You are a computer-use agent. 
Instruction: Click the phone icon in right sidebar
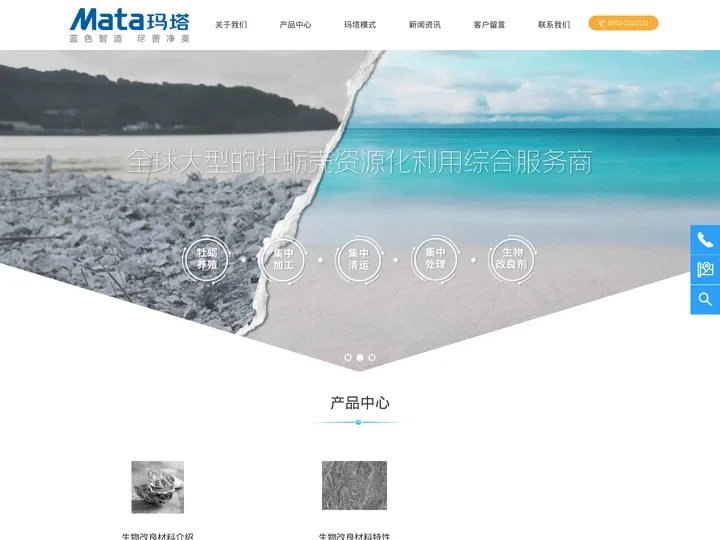point(705,240)
